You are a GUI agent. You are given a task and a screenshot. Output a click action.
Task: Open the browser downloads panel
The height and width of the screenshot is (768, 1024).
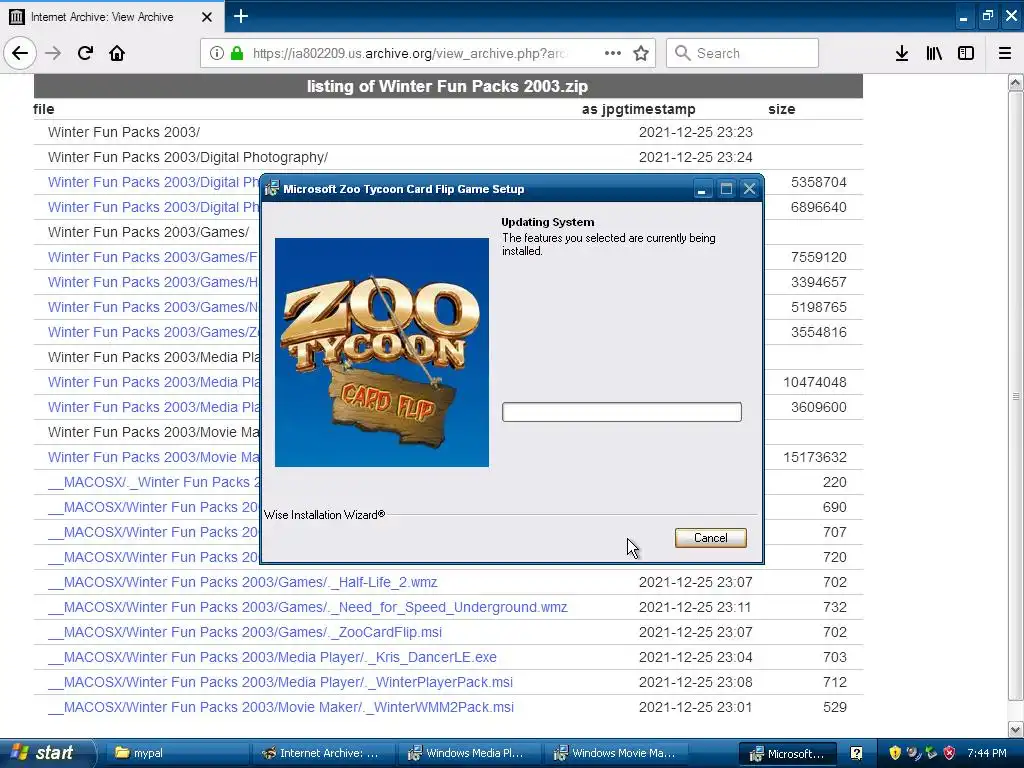[902, 53]
